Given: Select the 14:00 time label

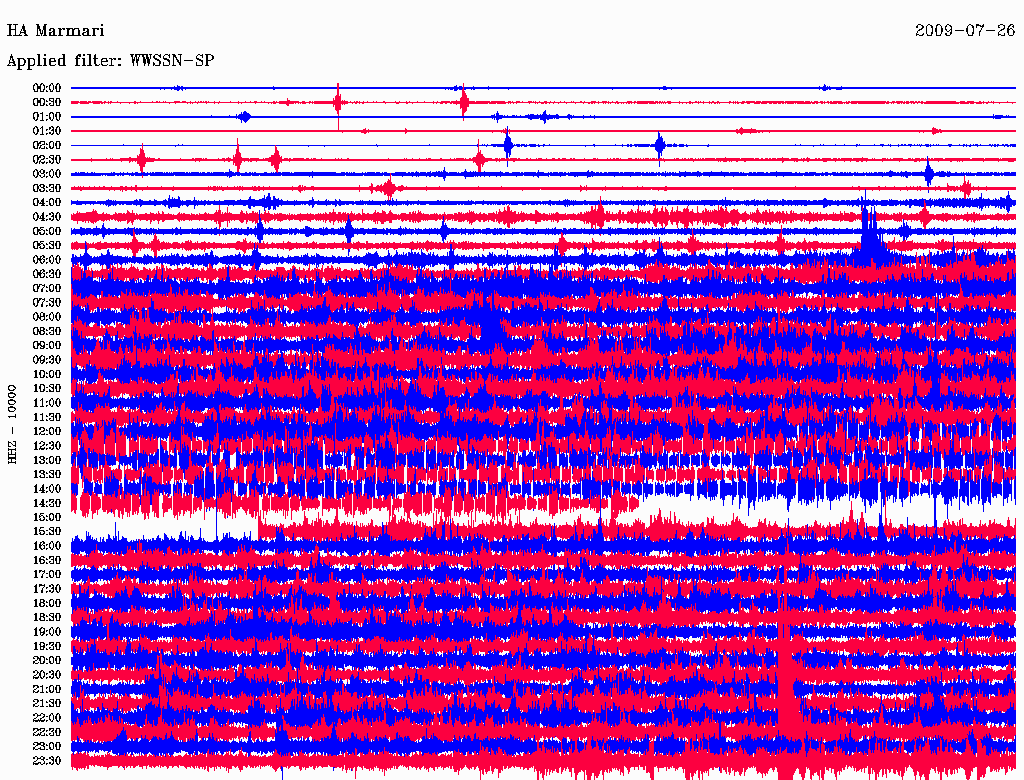Looking at the screenshot, I should tap(47, 489).
